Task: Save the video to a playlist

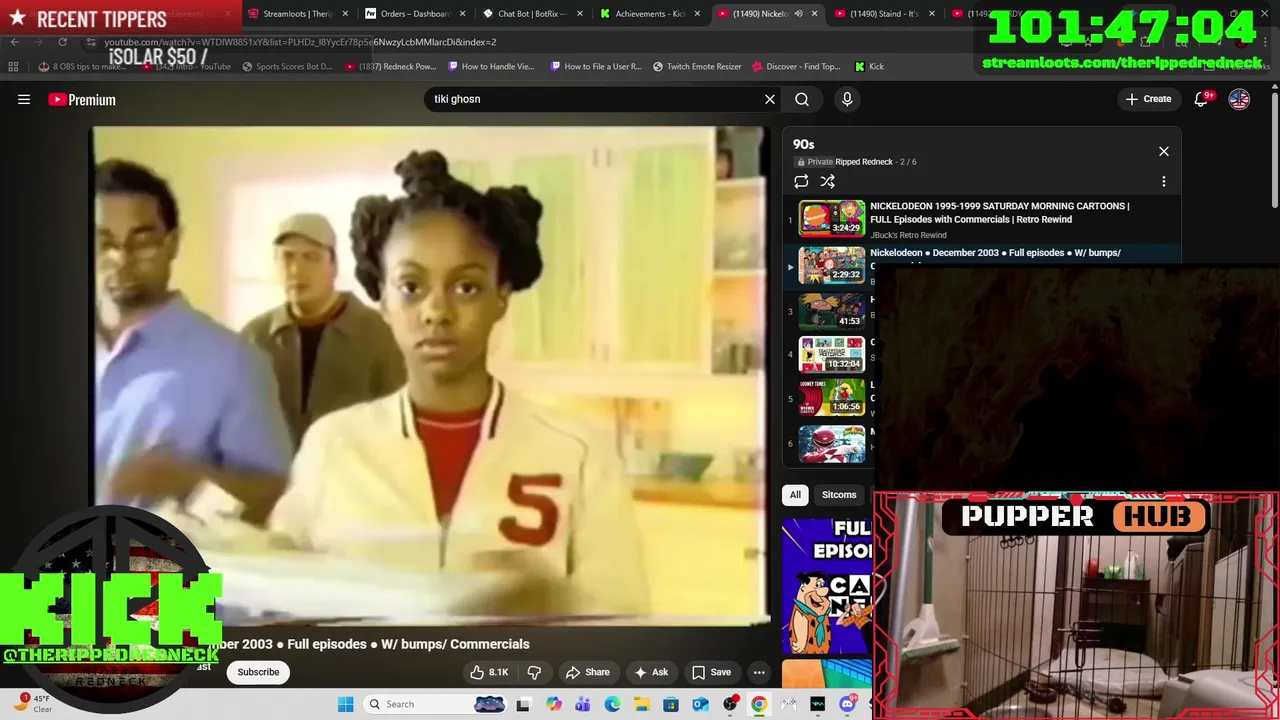Action: (712, 672)
